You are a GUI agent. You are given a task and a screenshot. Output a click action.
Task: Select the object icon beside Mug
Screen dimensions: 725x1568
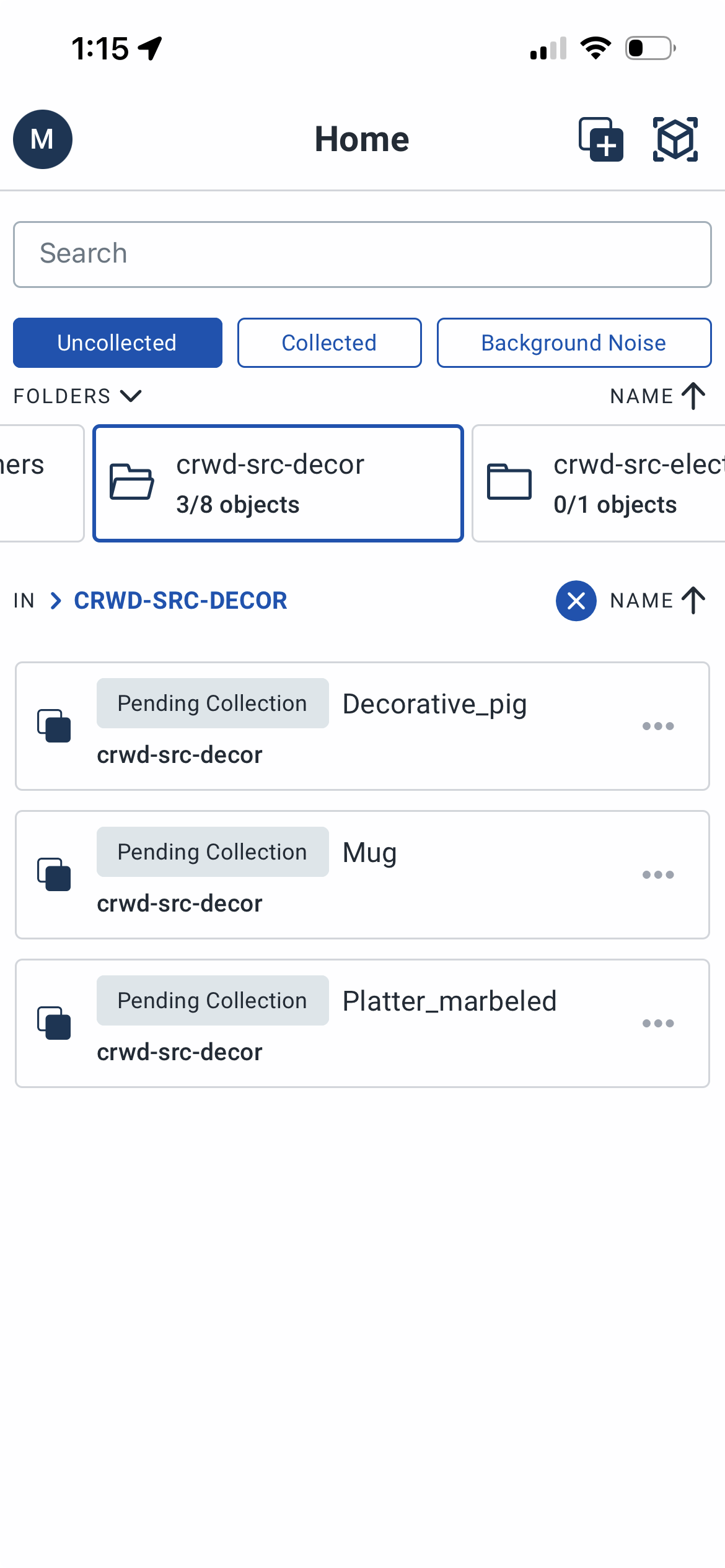tap(55, 874)
